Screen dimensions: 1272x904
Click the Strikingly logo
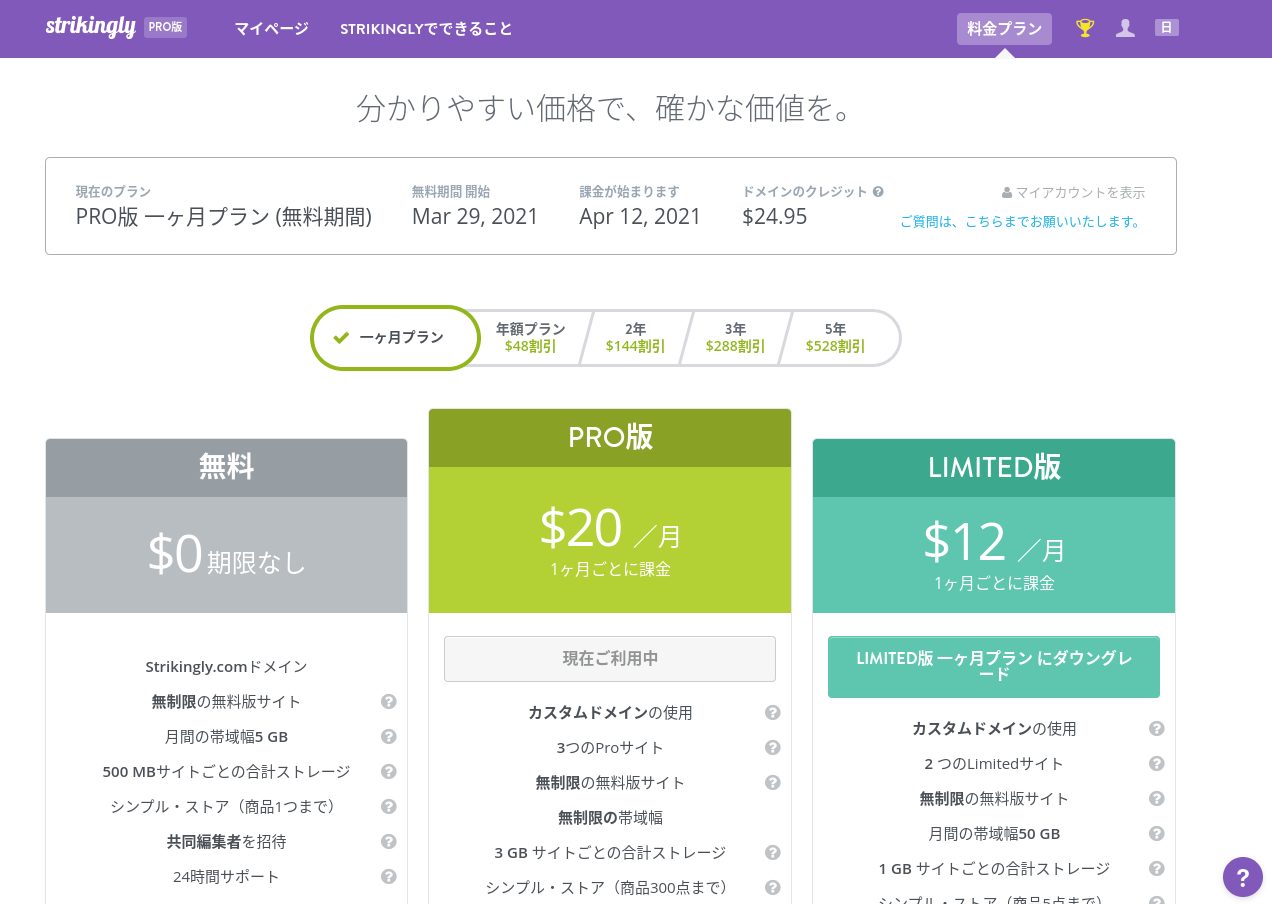coord(90,27)
